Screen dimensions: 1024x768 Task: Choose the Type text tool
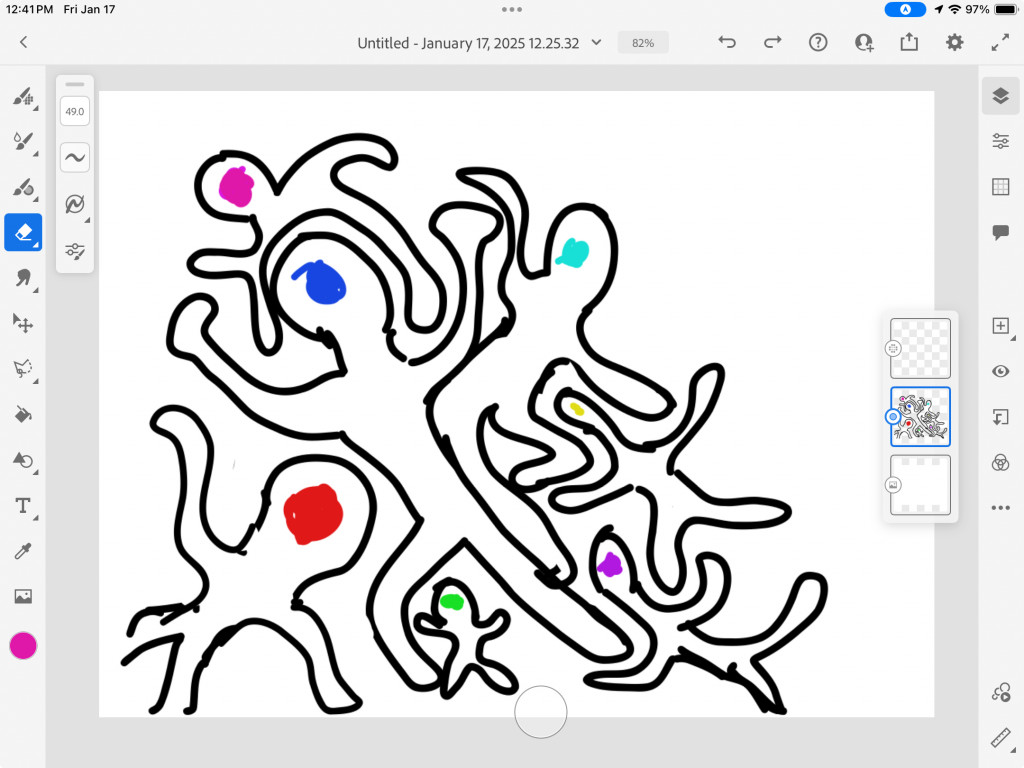(x=22, y=506)
